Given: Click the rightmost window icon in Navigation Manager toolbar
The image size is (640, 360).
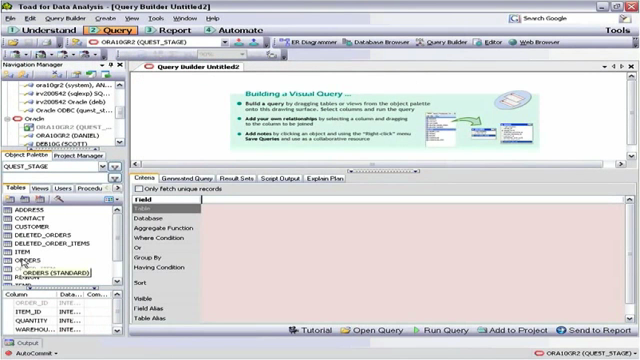Looking at the screenshot, I should pos(106,74).
